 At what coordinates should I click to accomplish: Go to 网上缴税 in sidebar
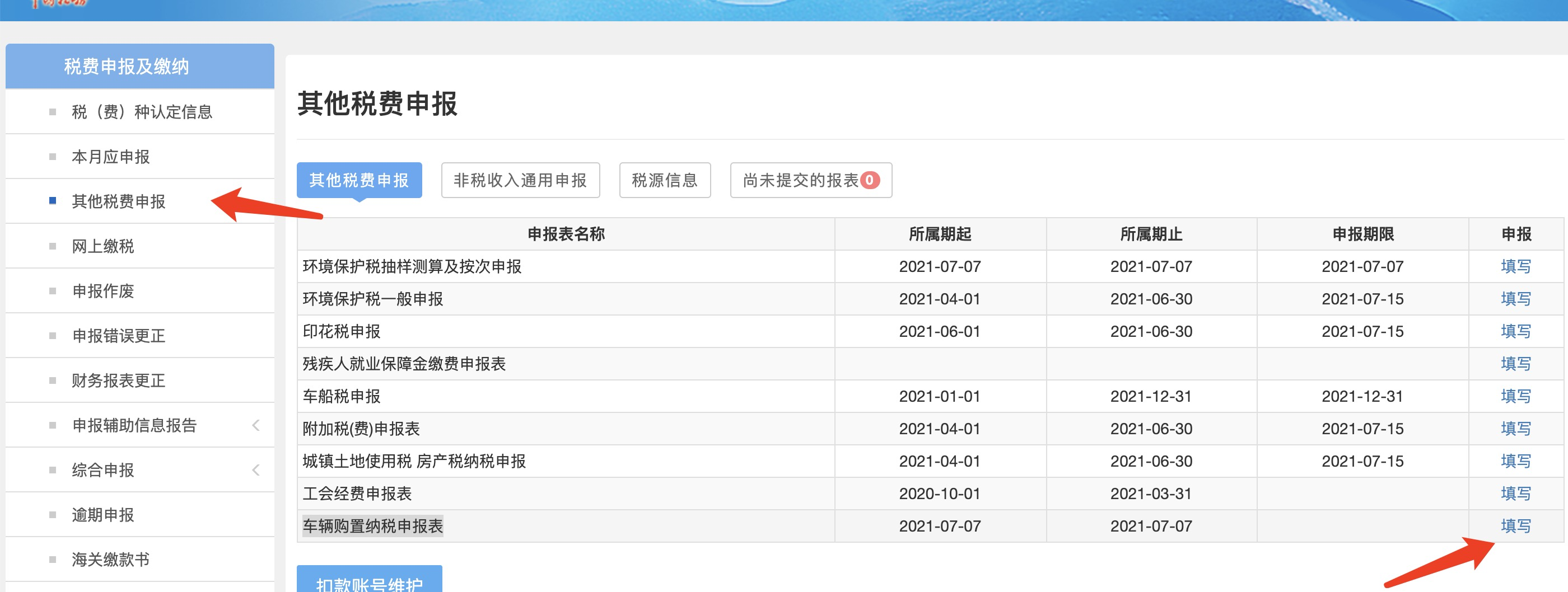point(103,246)
